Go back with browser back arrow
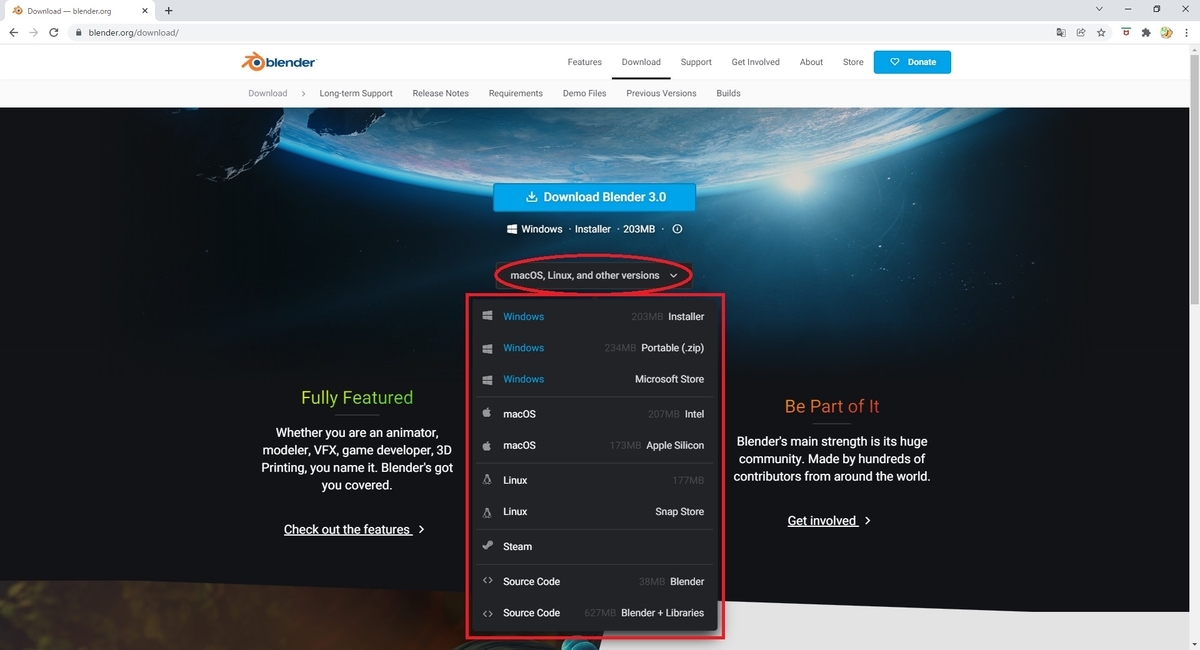 pos(13,32)
